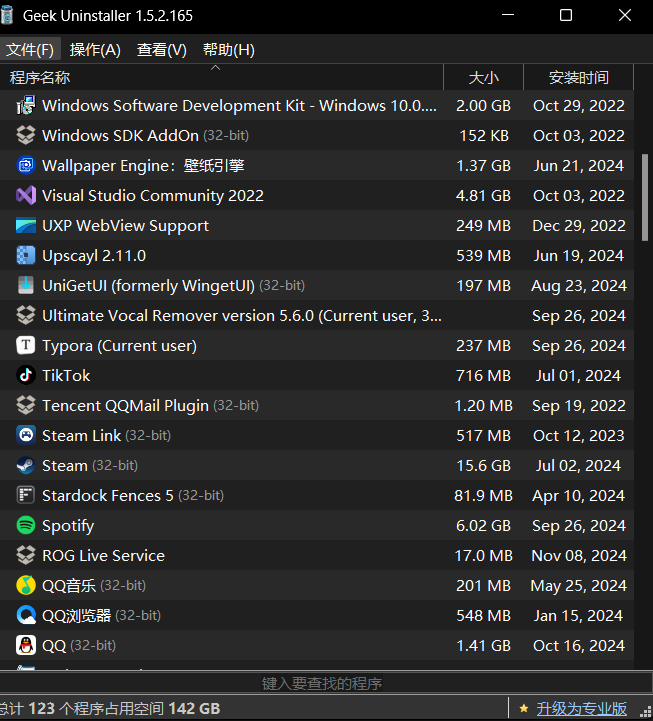Screen dimensions: 653x721
Task: Open the 查看(V) menu
Action: coord(162,49)
